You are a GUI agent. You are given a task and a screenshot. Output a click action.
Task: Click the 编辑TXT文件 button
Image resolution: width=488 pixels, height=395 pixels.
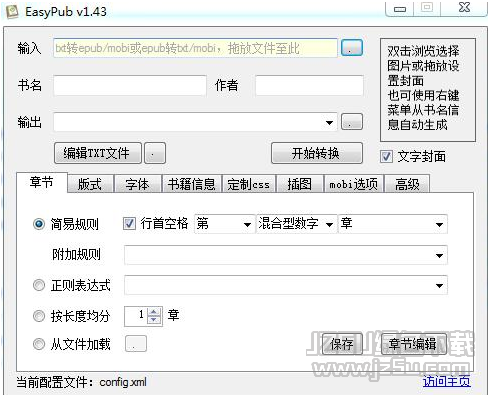click(x=98, y=153)
